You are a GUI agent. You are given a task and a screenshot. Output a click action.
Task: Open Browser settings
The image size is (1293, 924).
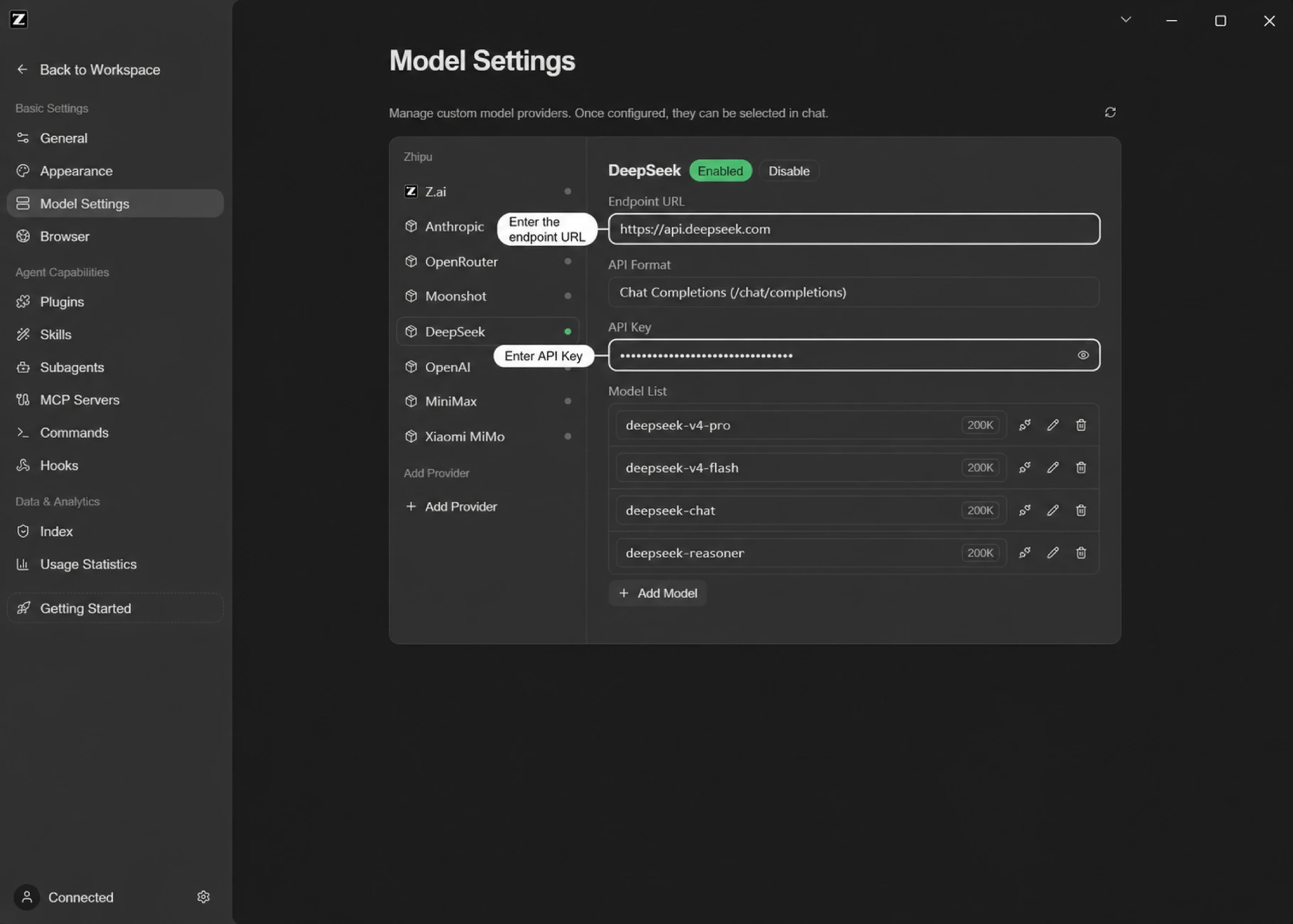click(x=115, y=236)
